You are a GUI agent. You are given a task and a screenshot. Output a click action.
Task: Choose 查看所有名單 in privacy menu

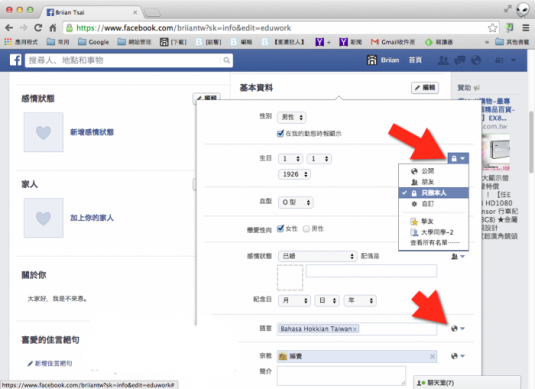pos(433,243)
